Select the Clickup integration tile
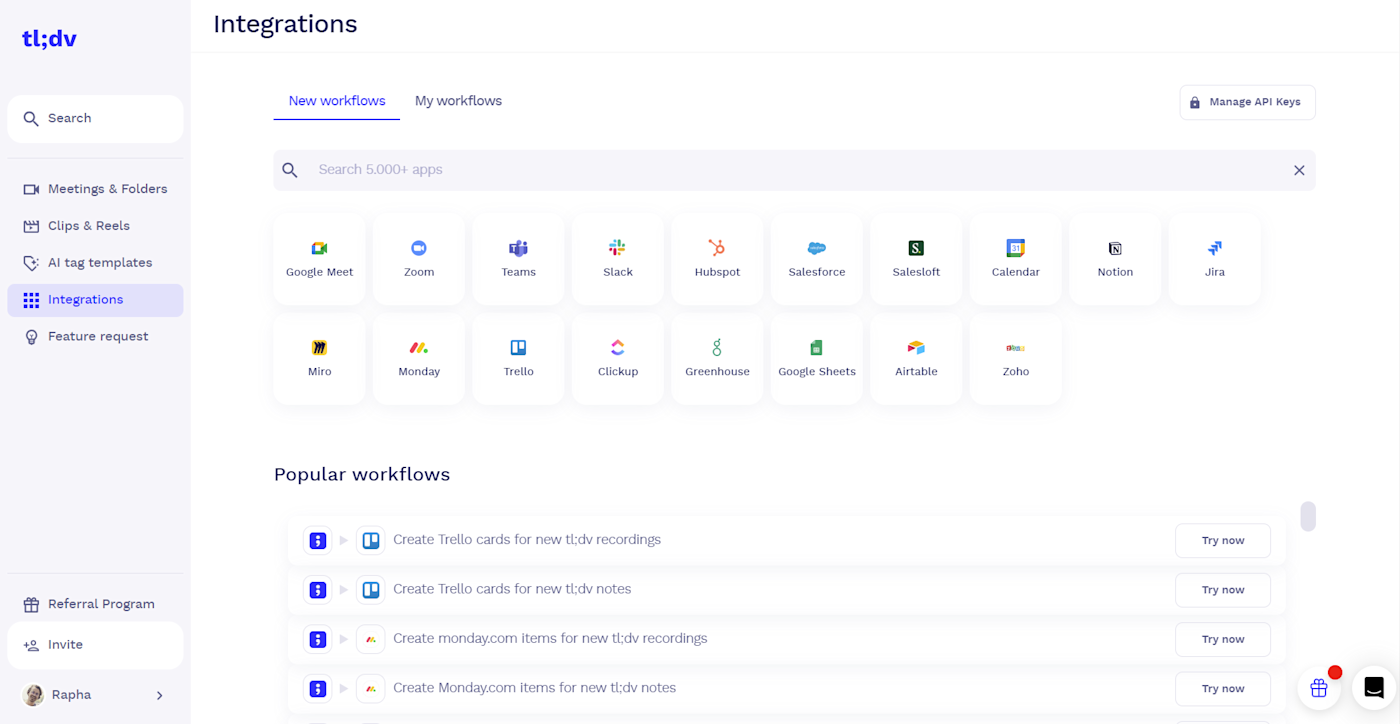The height and width of the screenshot is (724, 1400). (618, 359)
